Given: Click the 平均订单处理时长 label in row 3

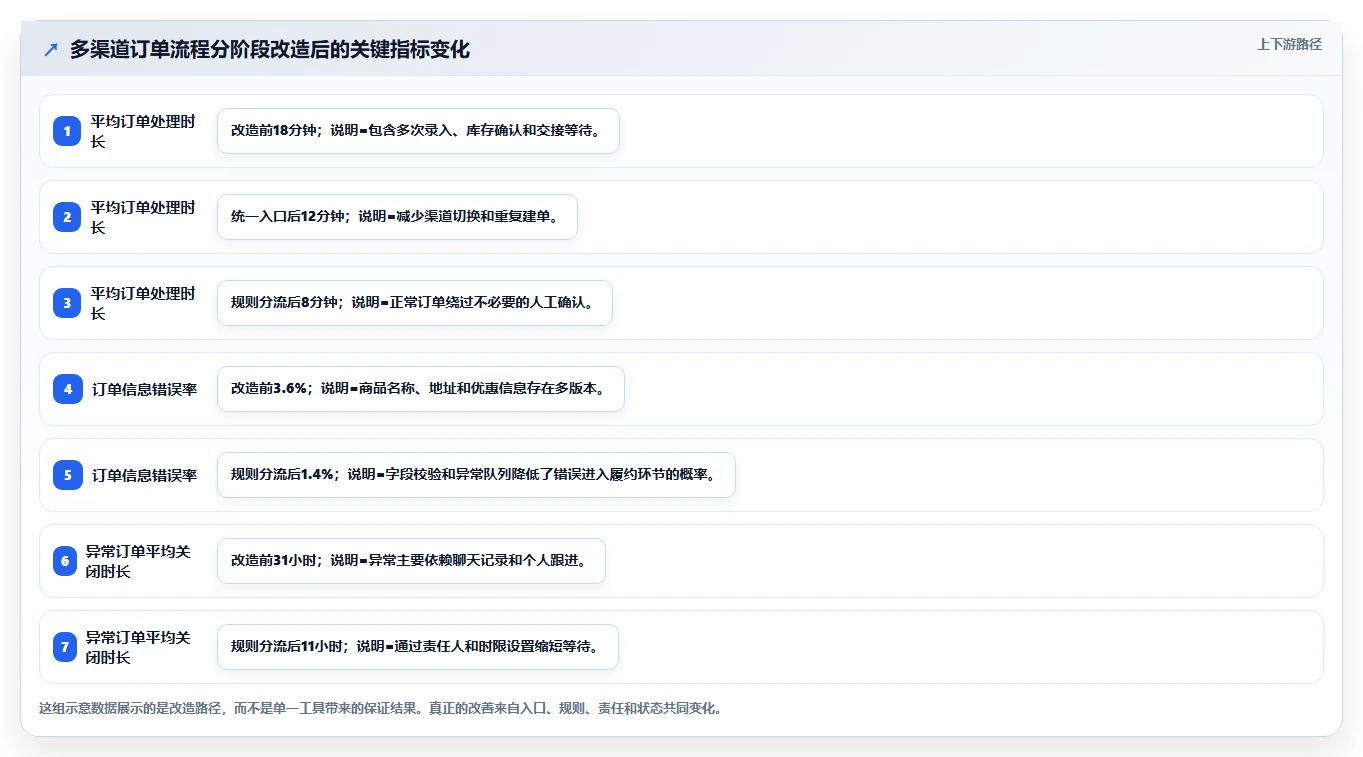Looking at the screenshot, I should (143, 303).
